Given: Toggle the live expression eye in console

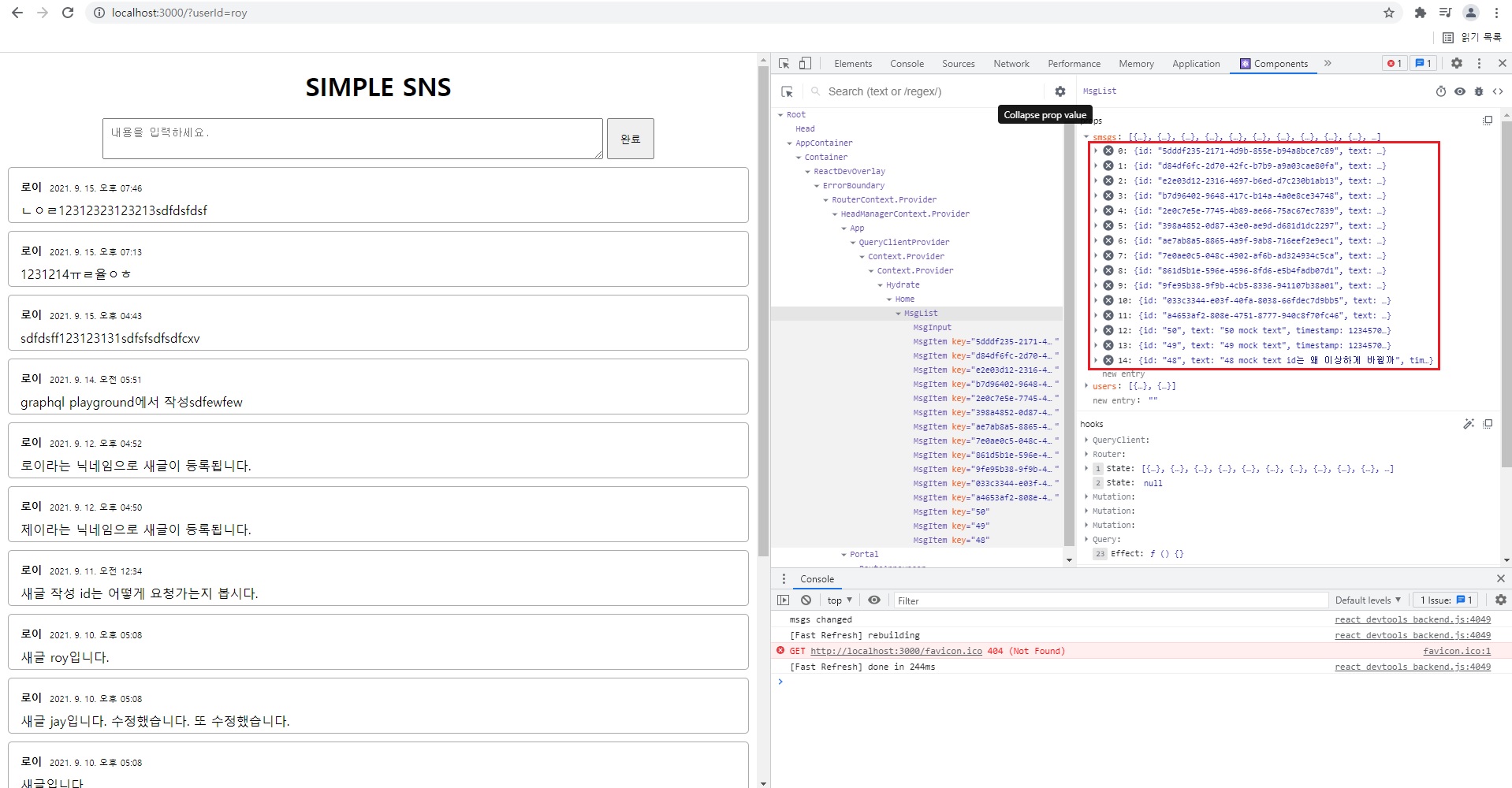Looking at the screenshot, I should tap(874, 600).
